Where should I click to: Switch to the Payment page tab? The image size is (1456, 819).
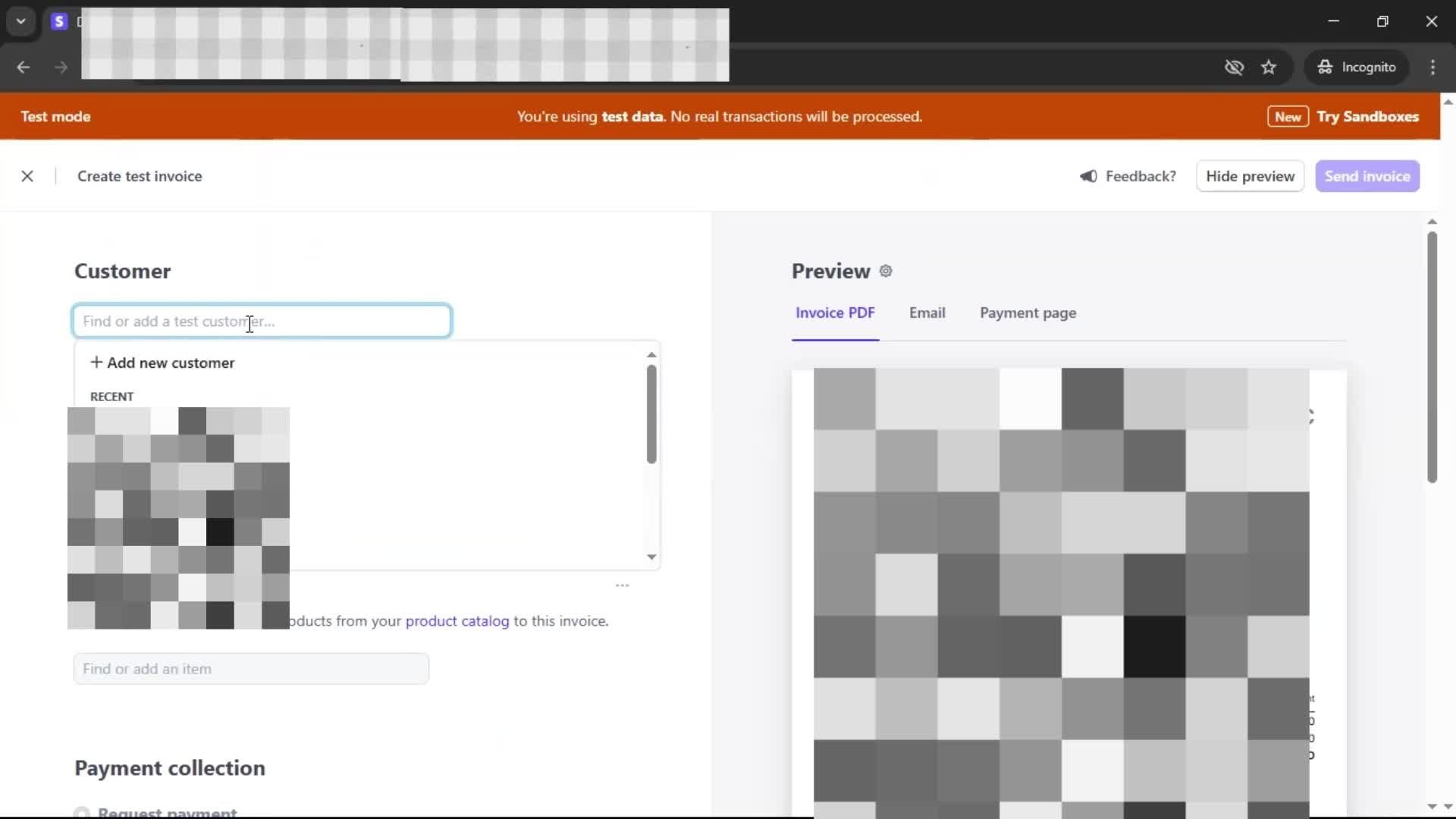[x=1028, y=313]
